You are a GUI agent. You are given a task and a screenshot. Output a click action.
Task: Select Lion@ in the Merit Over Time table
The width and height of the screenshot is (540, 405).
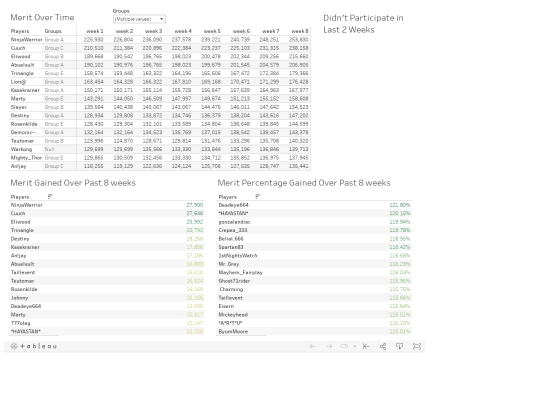click(x=18, y=82)
